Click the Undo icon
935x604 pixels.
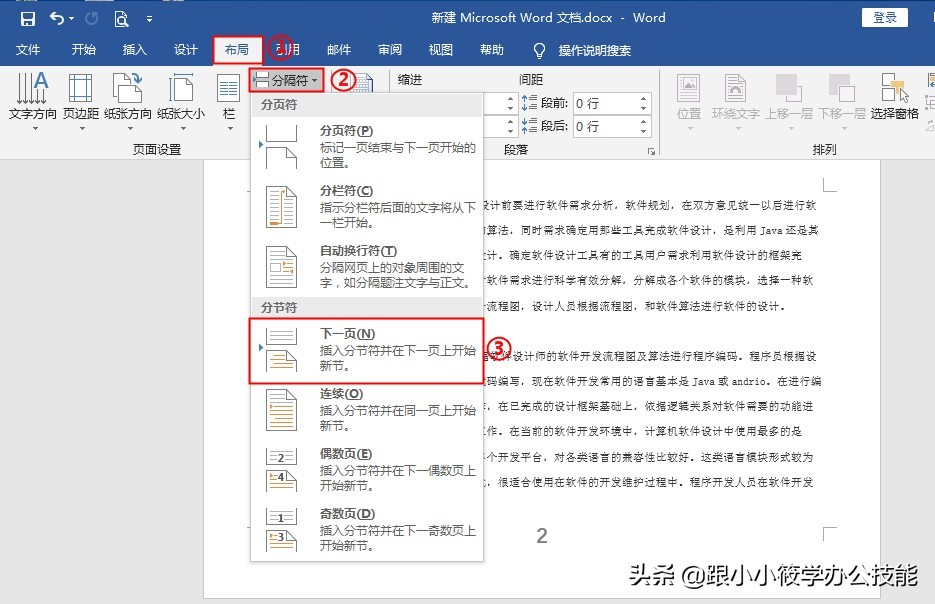55,17
